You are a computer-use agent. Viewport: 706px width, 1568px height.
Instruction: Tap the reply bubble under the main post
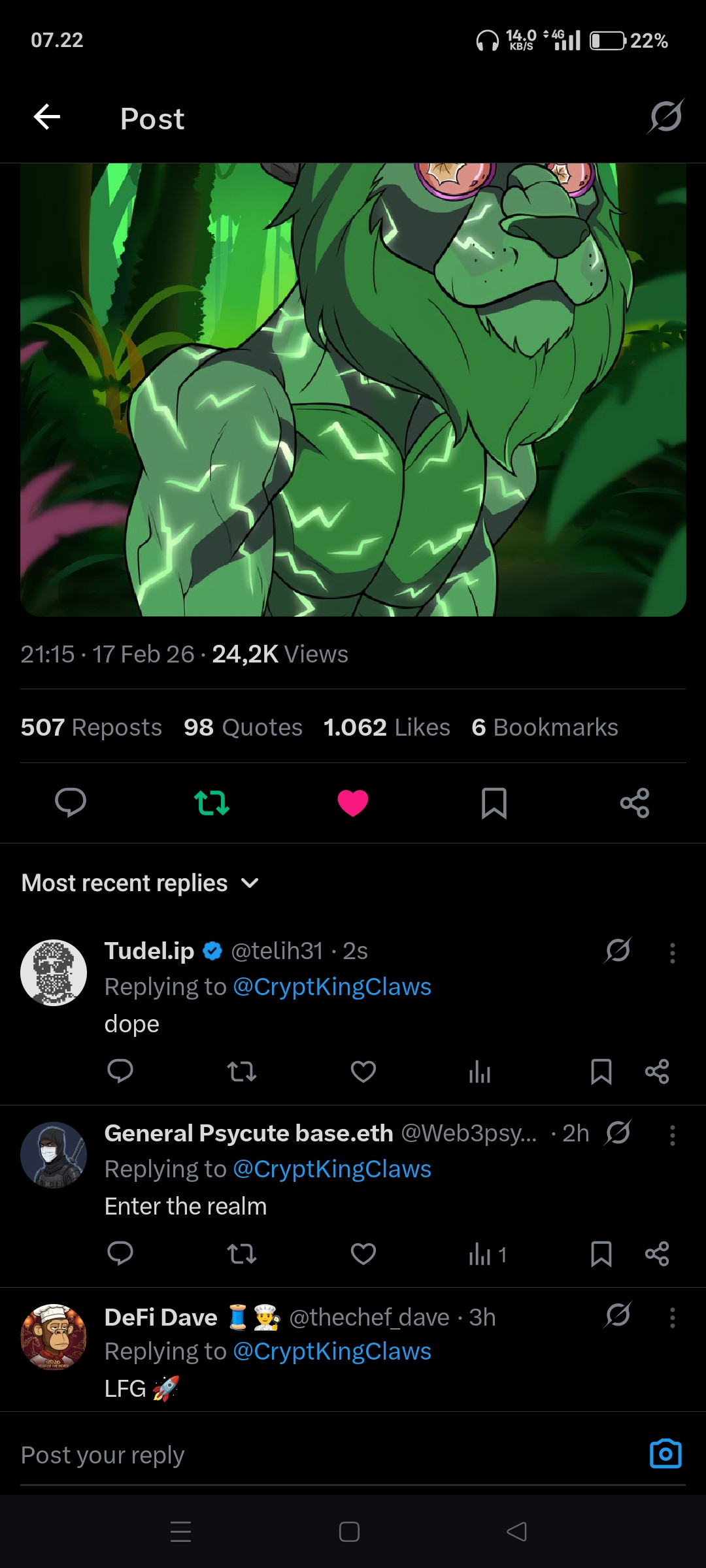(x=71, y=803)
